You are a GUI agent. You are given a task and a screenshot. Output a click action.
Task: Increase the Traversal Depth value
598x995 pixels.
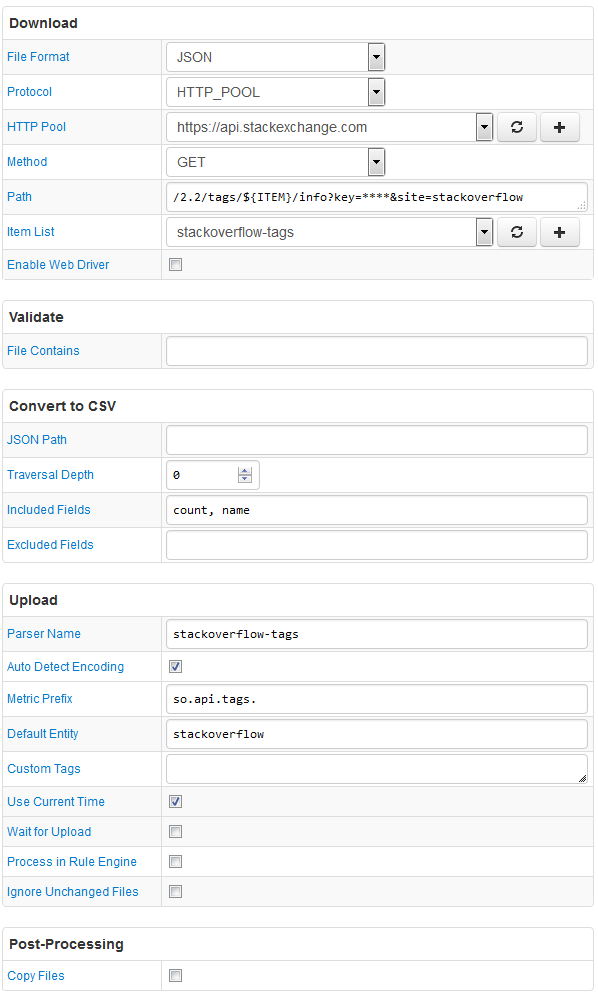[245, 471]
